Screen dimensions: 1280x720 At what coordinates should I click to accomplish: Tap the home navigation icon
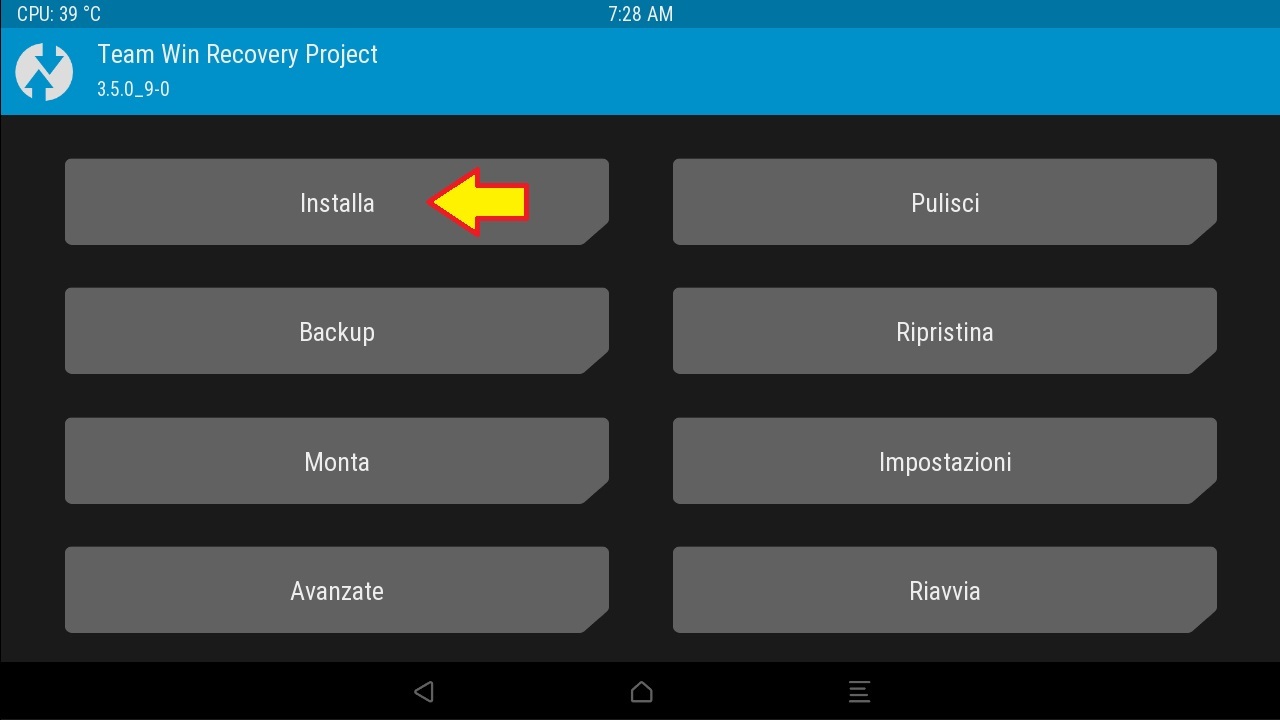[641, 691]
